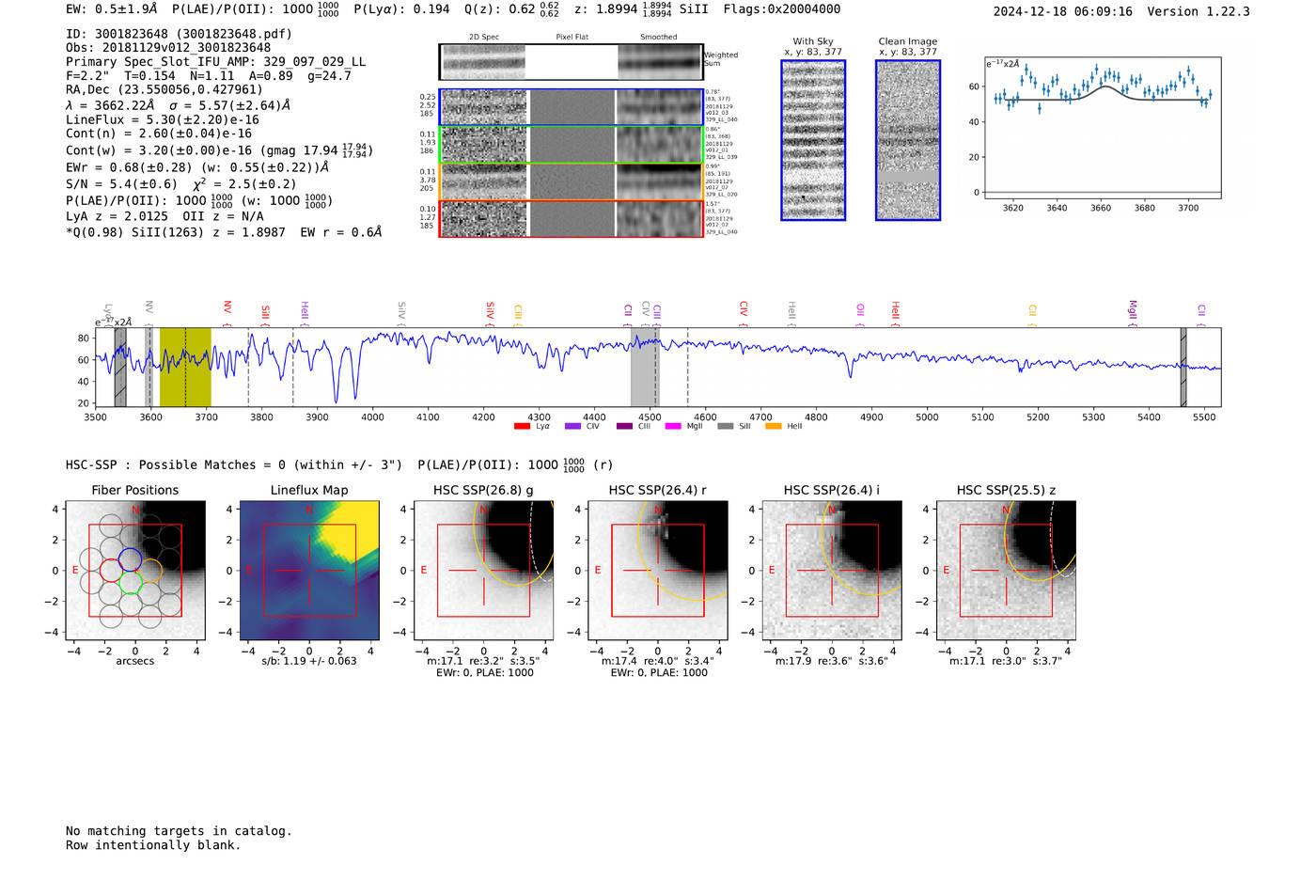The height and width of the screenshot is (896, 1316).
Task: Click the Primary Spec_Slot_IFU_AMP value line
Action: [x=216, y=62]
